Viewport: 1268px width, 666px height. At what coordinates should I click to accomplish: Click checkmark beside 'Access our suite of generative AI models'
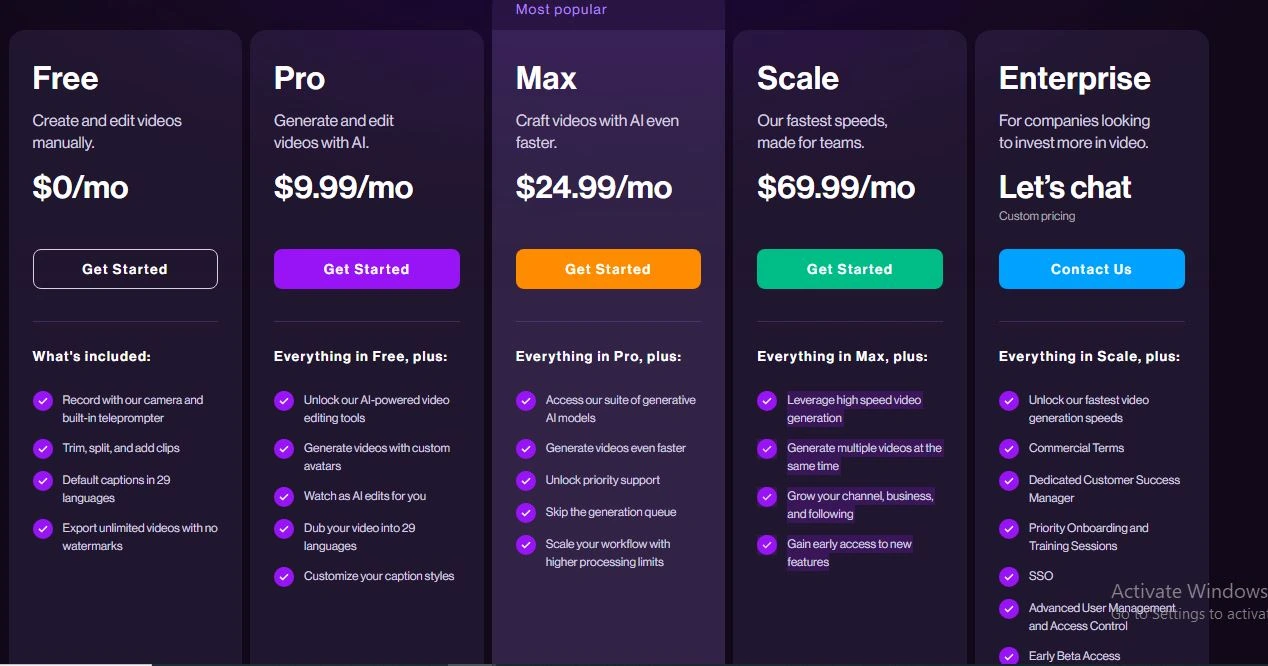click(x=526, y=401)
